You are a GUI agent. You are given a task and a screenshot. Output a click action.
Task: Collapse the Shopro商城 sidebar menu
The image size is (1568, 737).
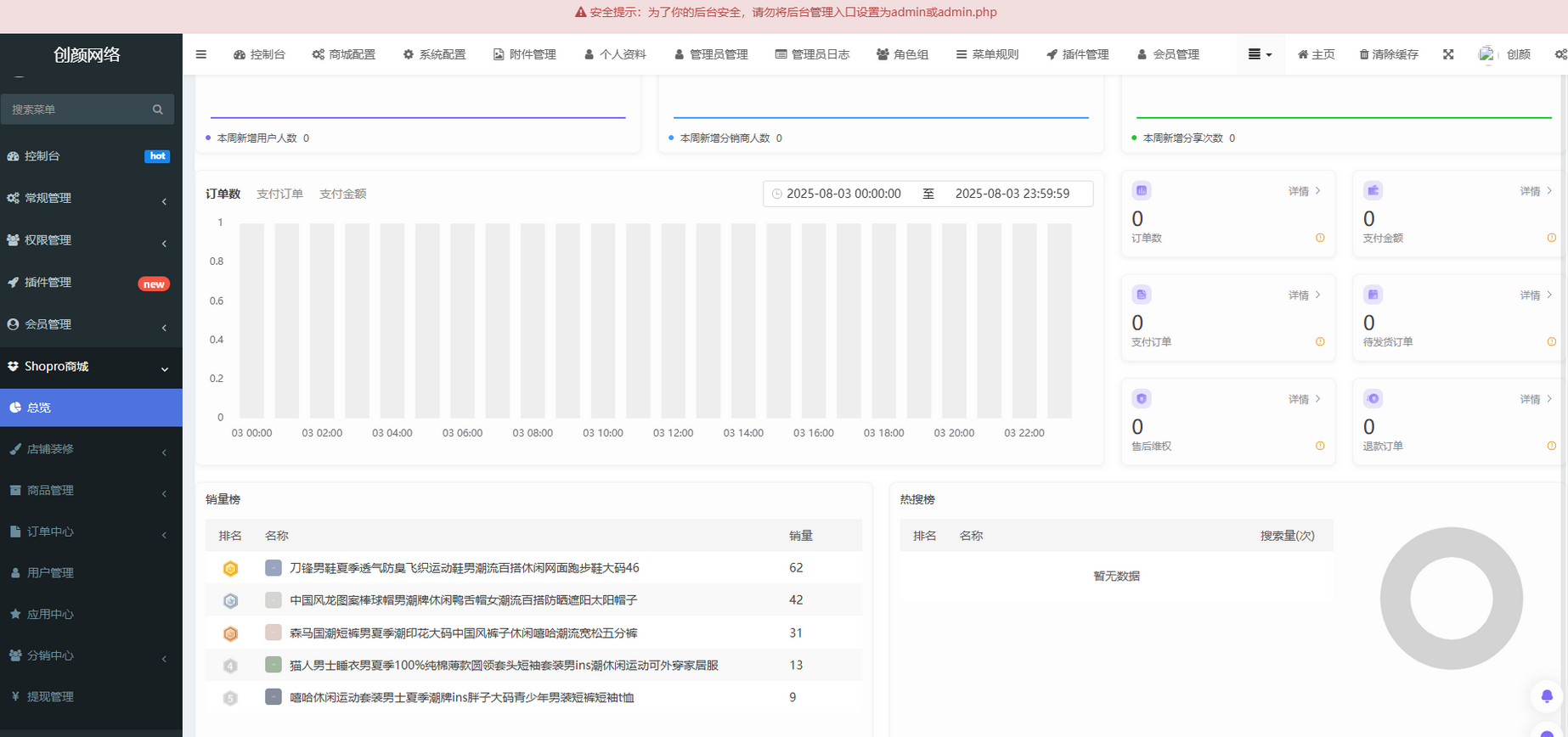[91, 367]
